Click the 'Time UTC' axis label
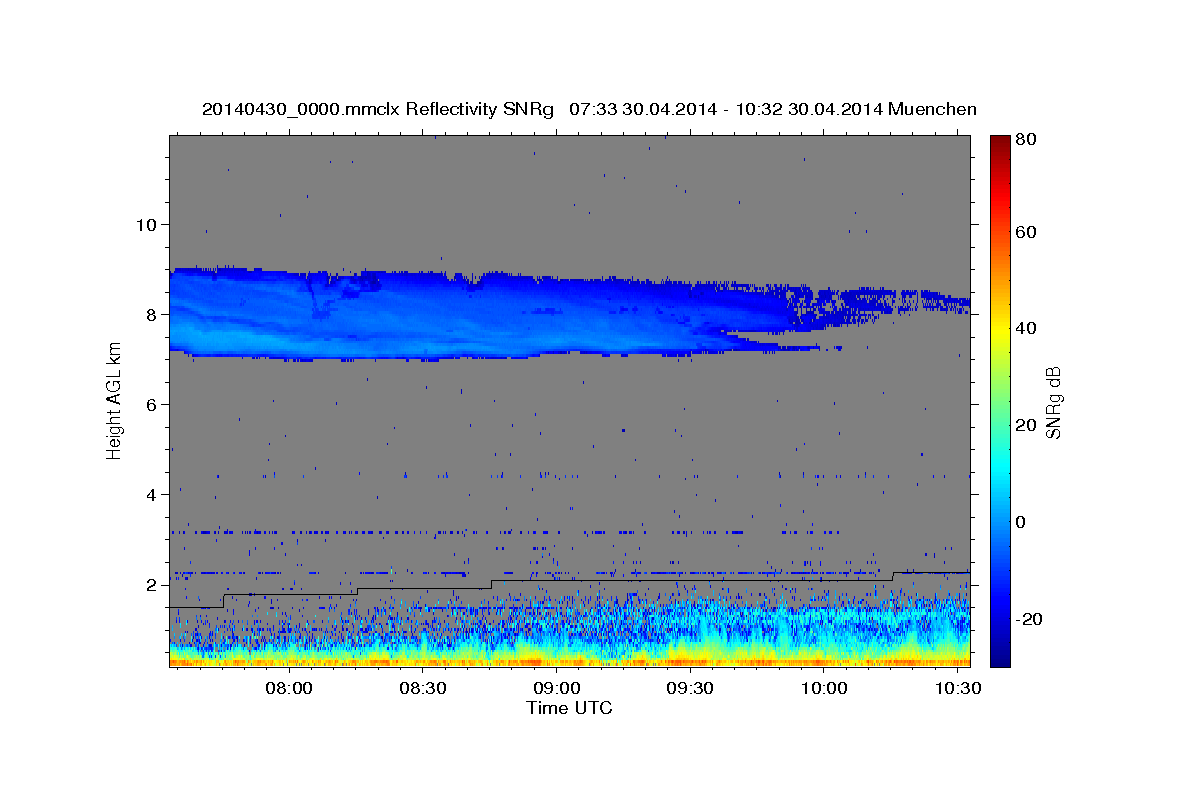Viewport: 1200px width, 800px height. pyautogui.click(x=569, y=708)
